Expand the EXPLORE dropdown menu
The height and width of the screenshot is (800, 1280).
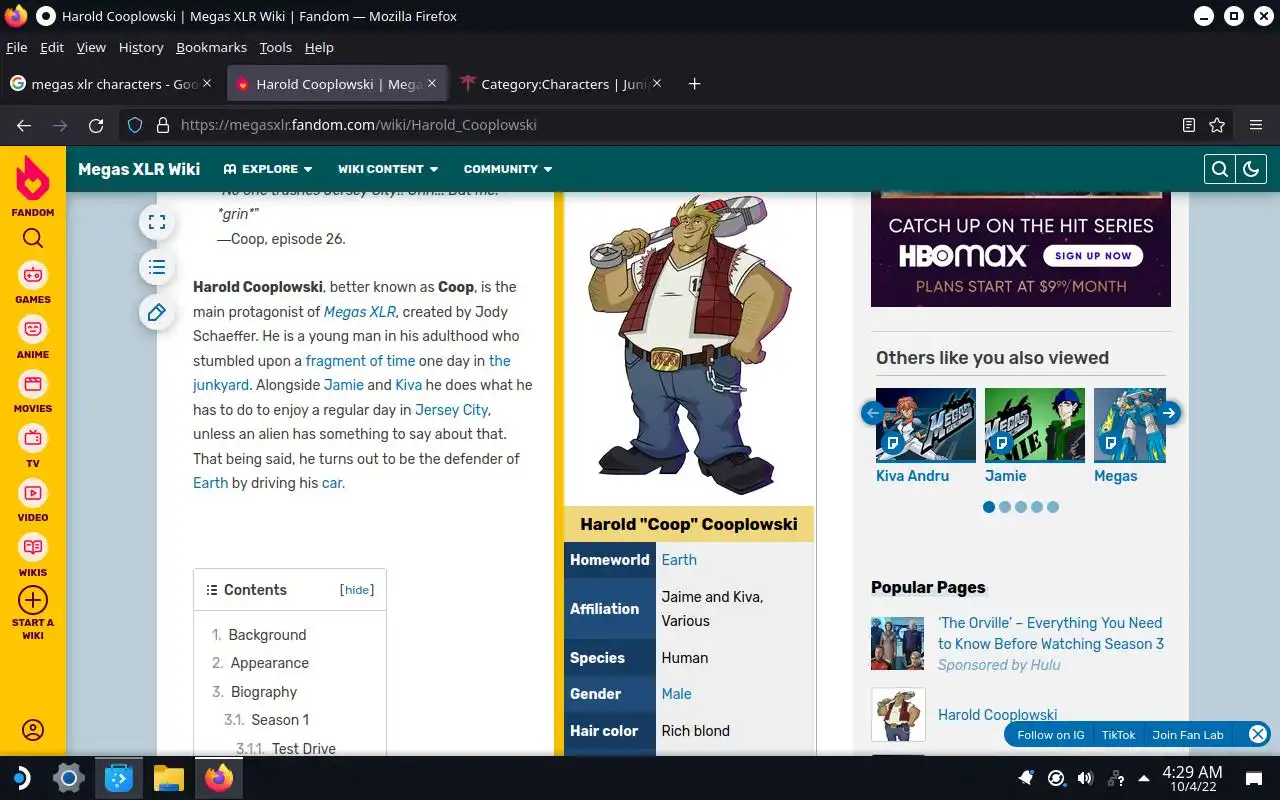pos(268,169)
